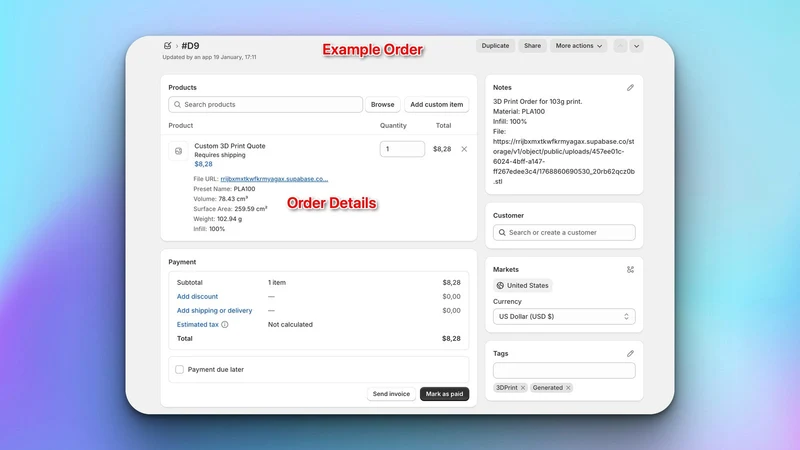Click the Weight 102.94 g value
The width and height of the screenshot is (800, 450).
coord(230,219)
